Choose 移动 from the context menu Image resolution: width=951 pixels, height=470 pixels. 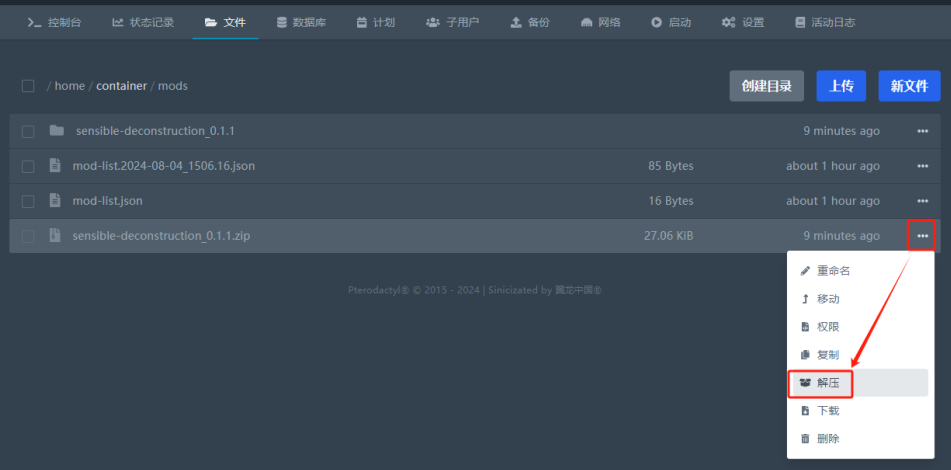coord(827,299)
